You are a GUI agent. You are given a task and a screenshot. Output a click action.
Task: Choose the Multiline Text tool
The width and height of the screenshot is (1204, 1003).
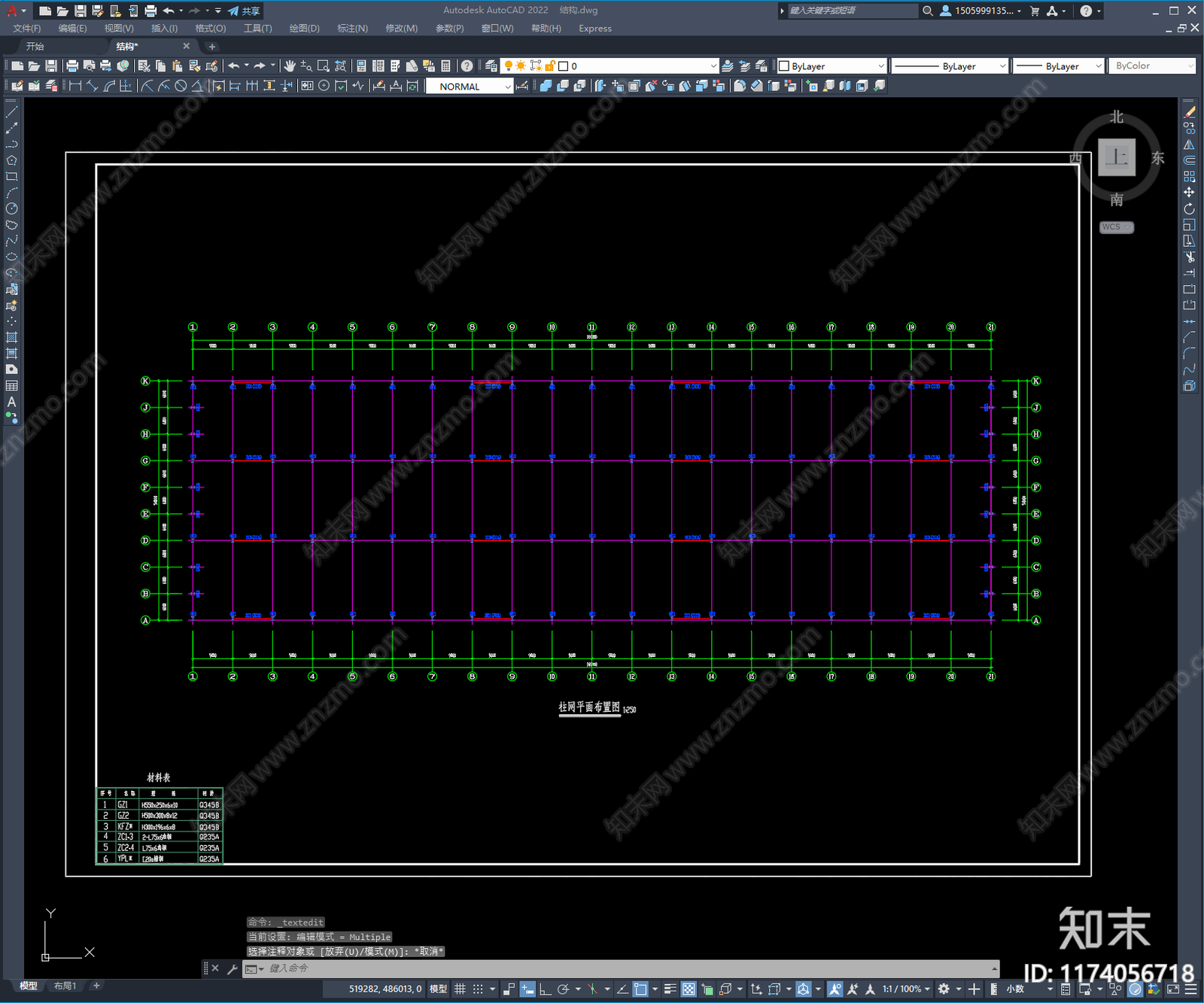coord(11,402)
